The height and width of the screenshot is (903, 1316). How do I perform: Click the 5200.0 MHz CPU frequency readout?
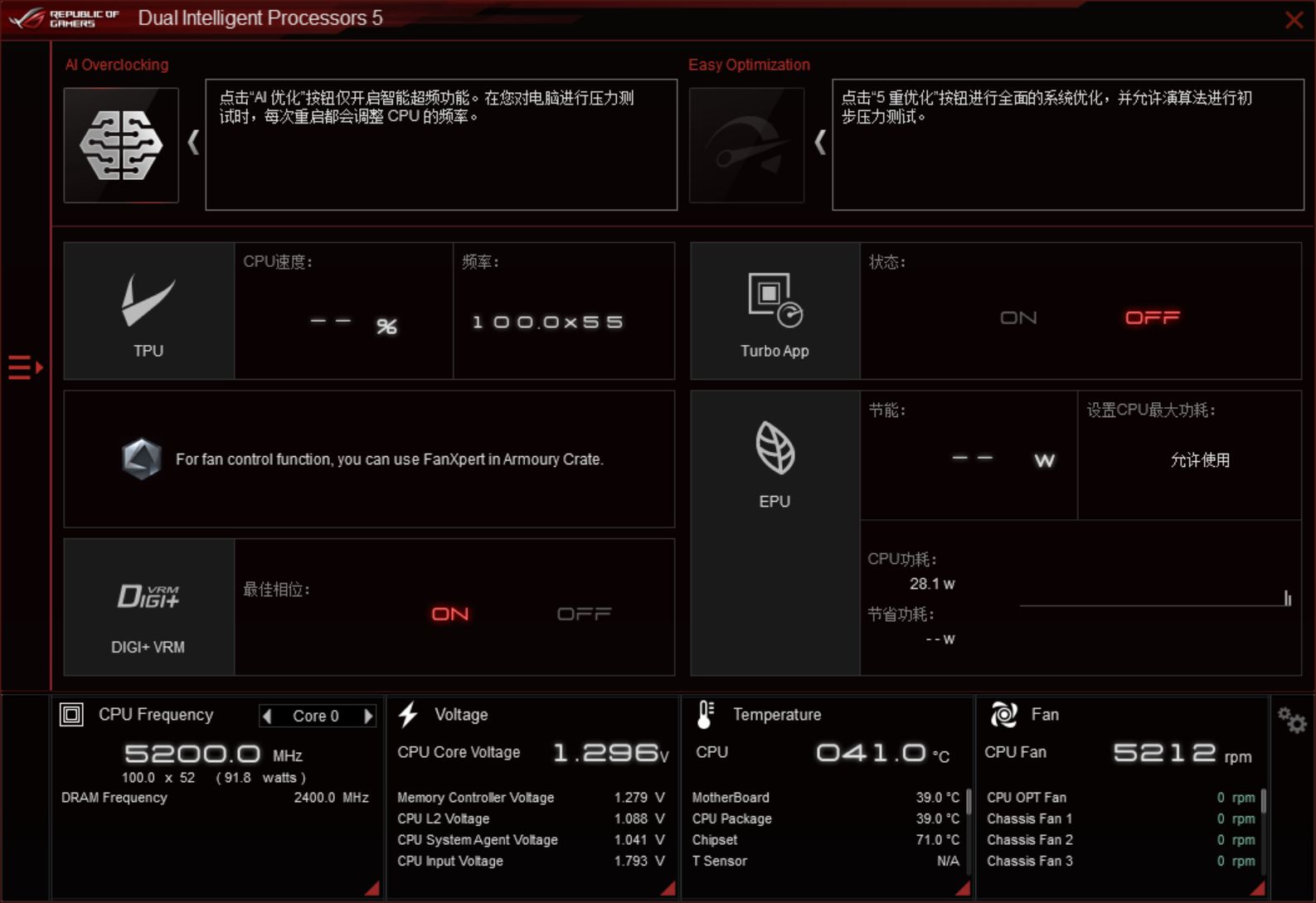(213, 754)
